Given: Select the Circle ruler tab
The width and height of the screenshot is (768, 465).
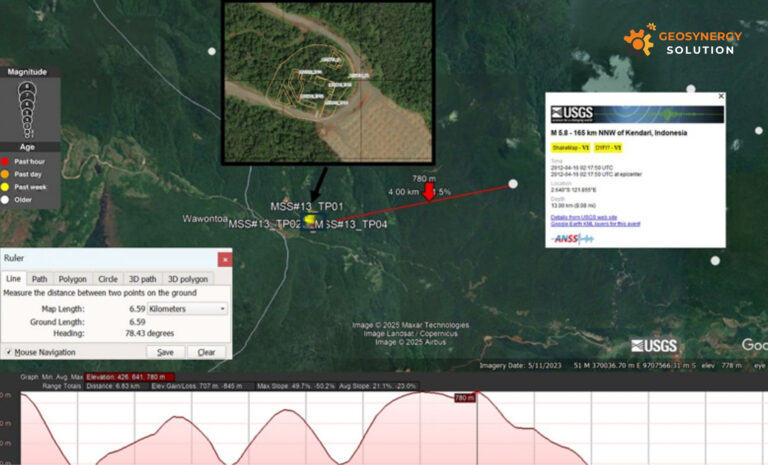Looking at the screenshot, I should click(x=106, y=279).
